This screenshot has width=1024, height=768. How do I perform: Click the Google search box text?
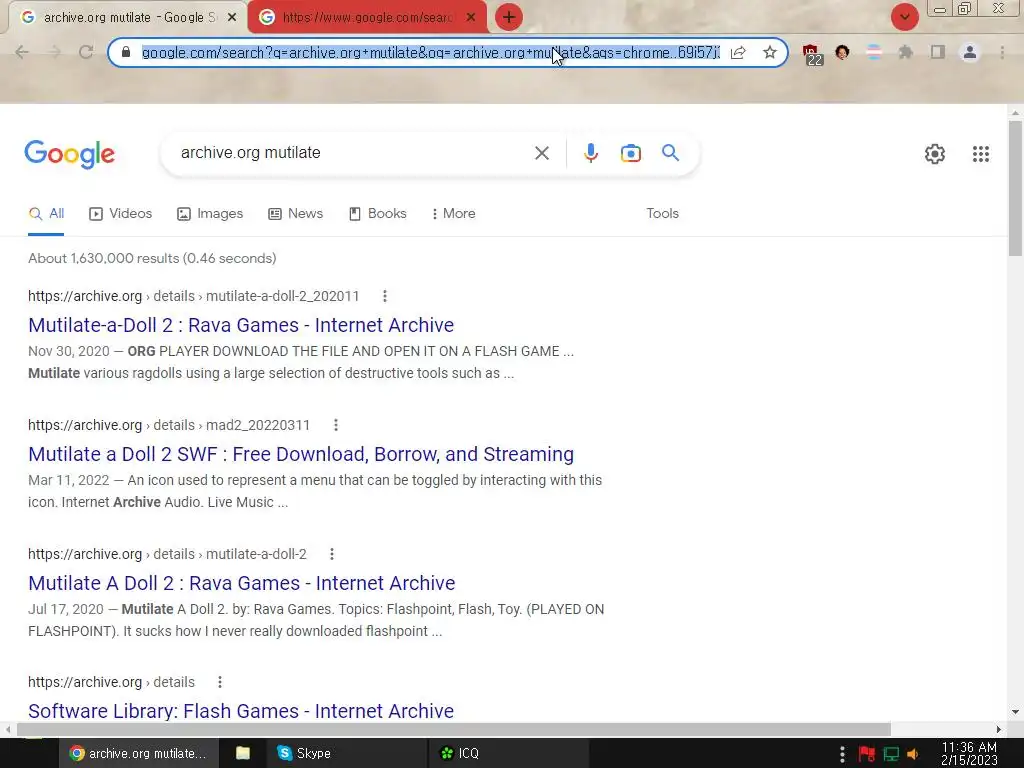[x=251, y=153]
